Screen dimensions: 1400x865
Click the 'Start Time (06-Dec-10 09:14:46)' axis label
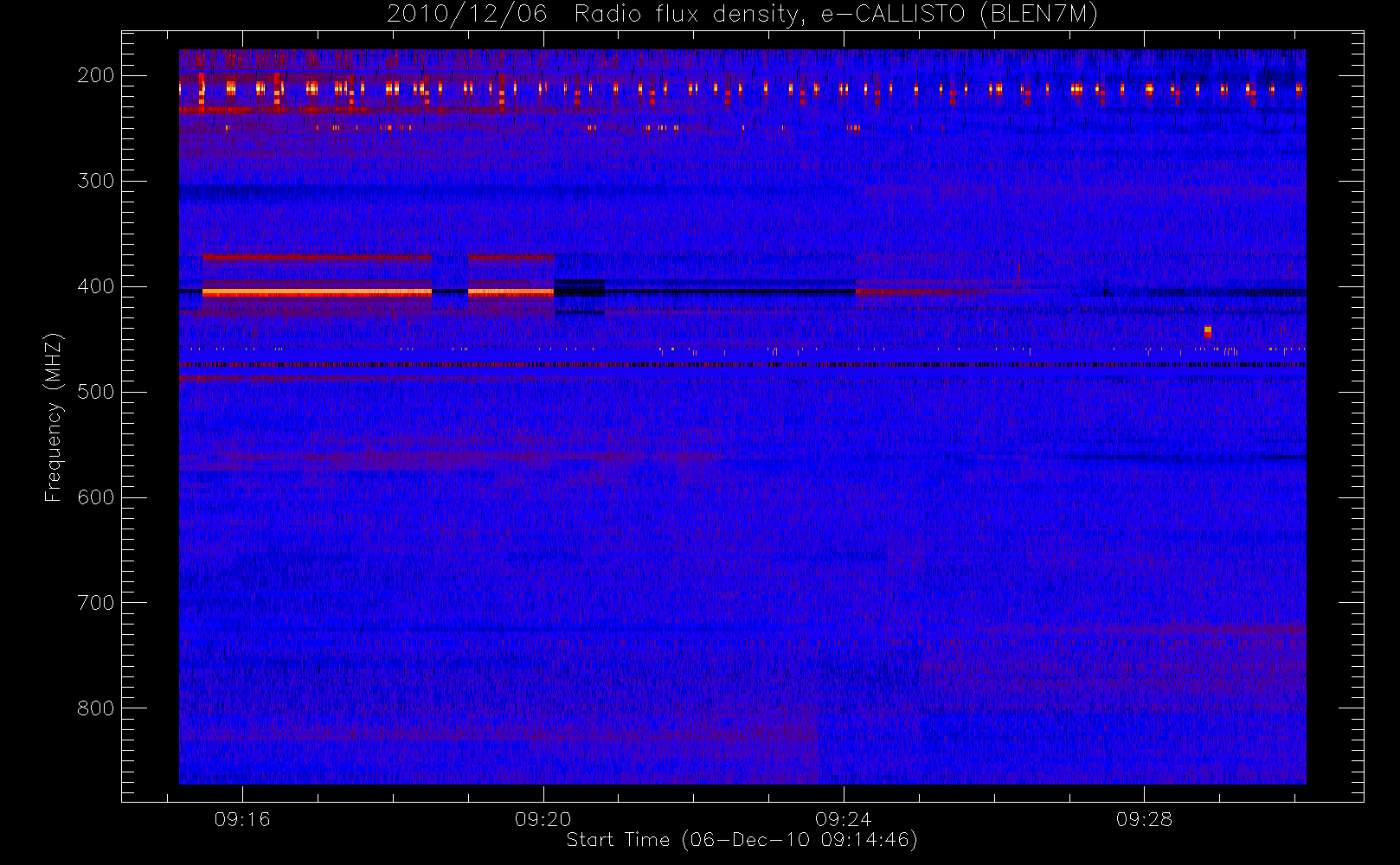pos(742,840)
